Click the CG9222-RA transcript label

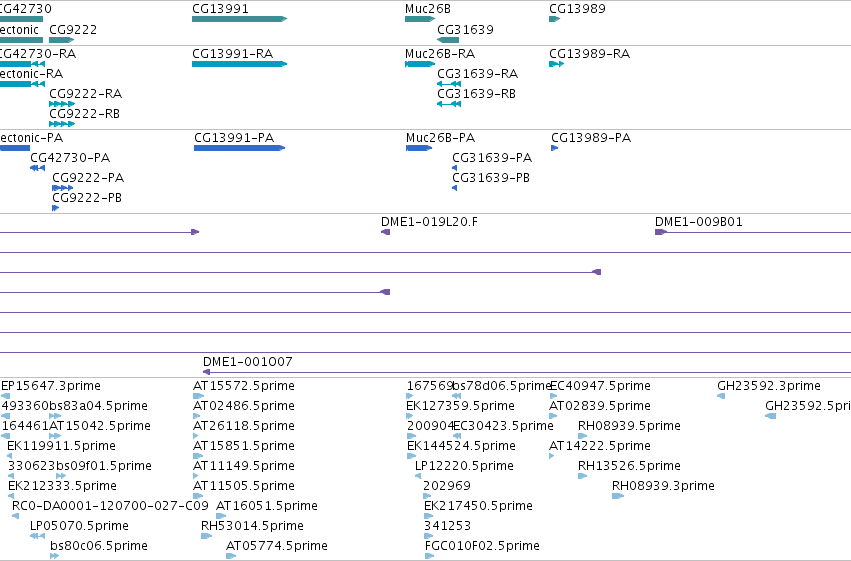pyautogui.click(x=86, y=94)
